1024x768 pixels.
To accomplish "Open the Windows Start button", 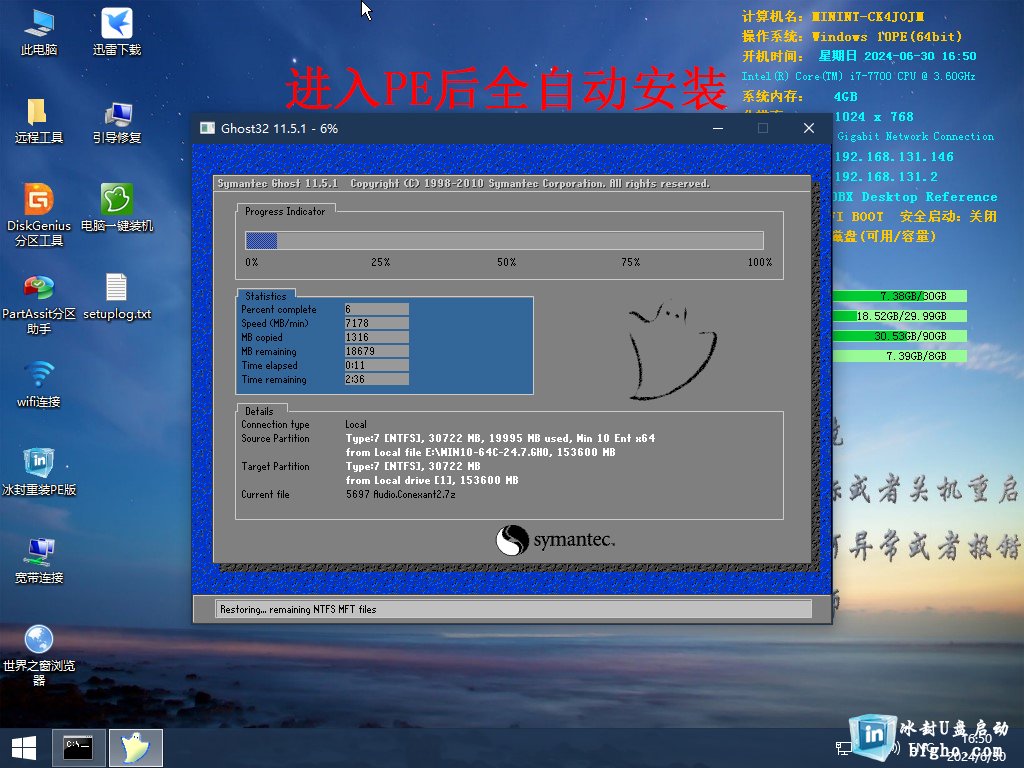I will click(x=24, y=748).
